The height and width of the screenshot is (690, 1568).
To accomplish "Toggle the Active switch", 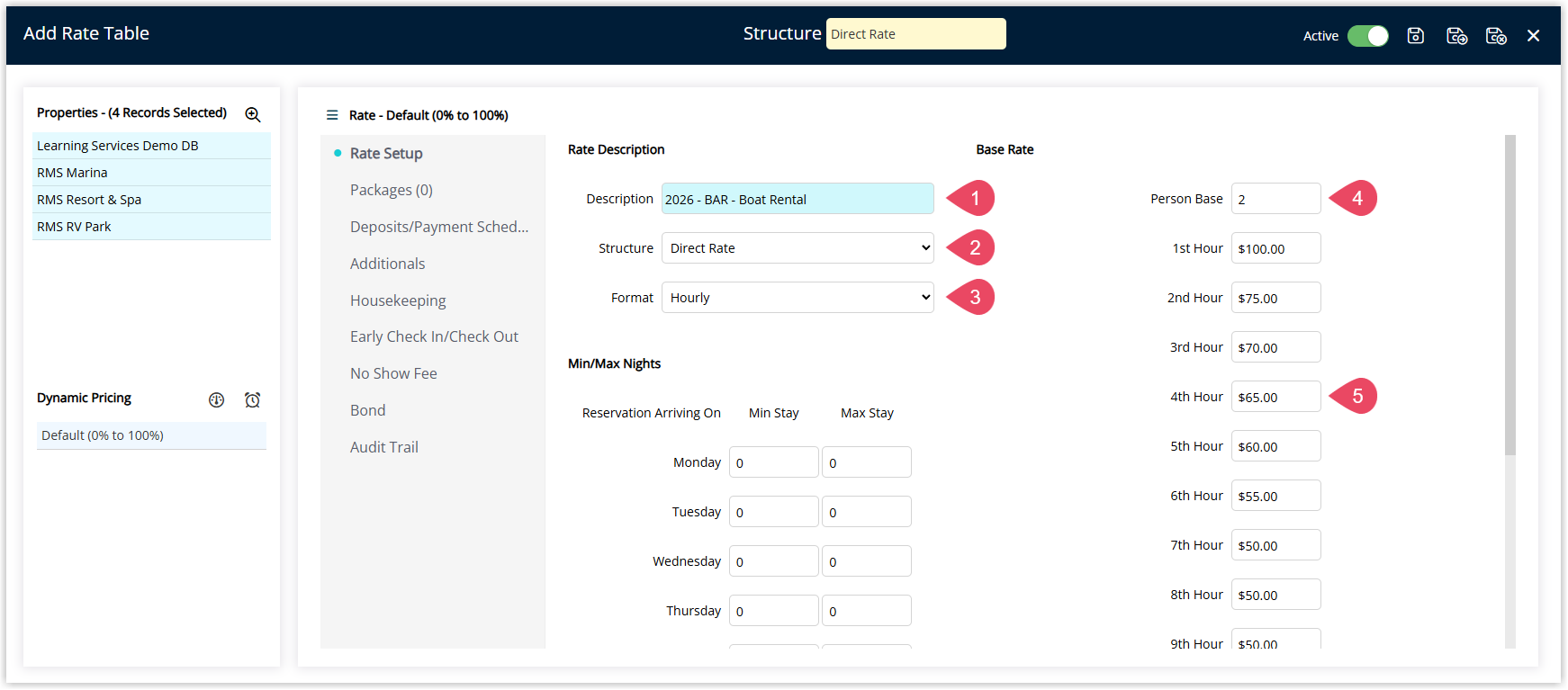I will [1368, 36].
